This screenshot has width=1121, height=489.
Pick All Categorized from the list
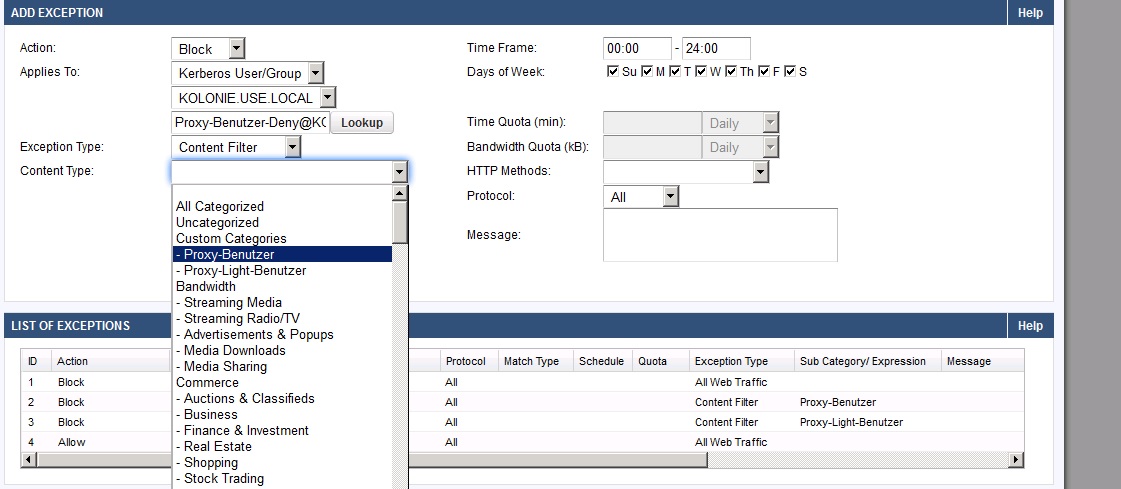click(x=220, y=206)
